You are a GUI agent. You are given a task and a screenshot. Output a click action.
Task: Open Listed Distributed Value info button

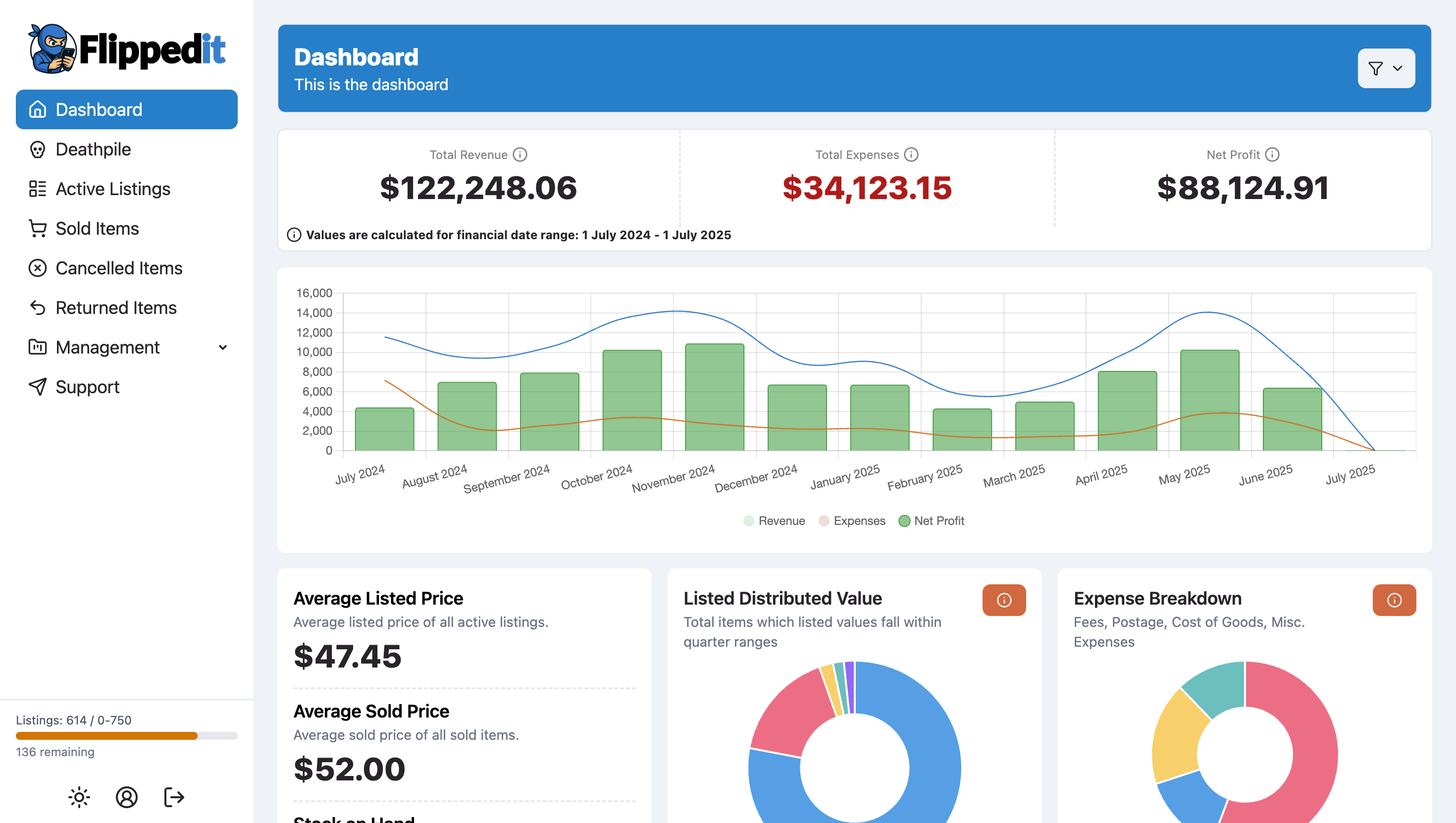1004,600
